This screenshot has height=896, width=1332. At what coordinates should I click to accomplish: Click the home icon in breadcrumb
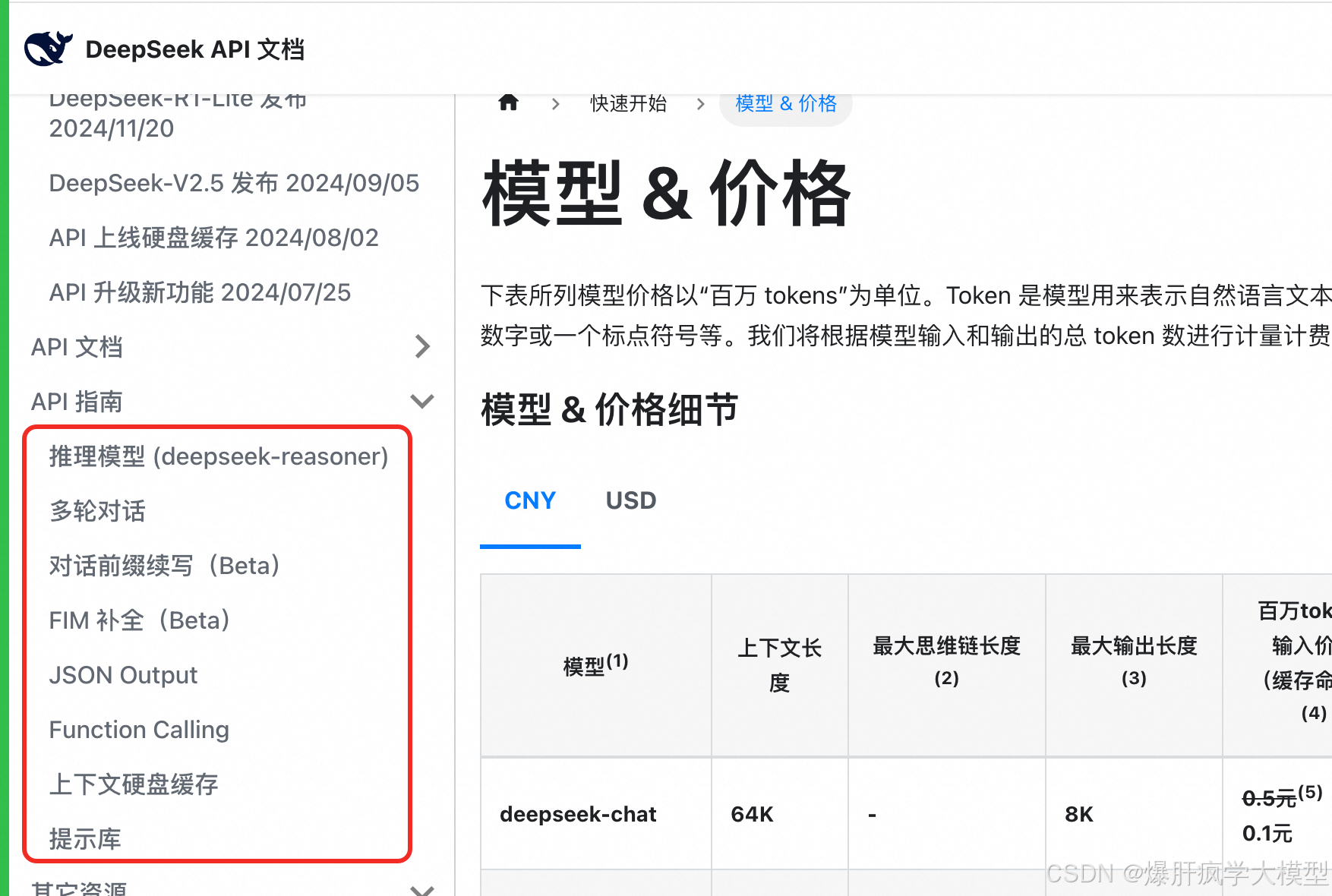[508, 103]
